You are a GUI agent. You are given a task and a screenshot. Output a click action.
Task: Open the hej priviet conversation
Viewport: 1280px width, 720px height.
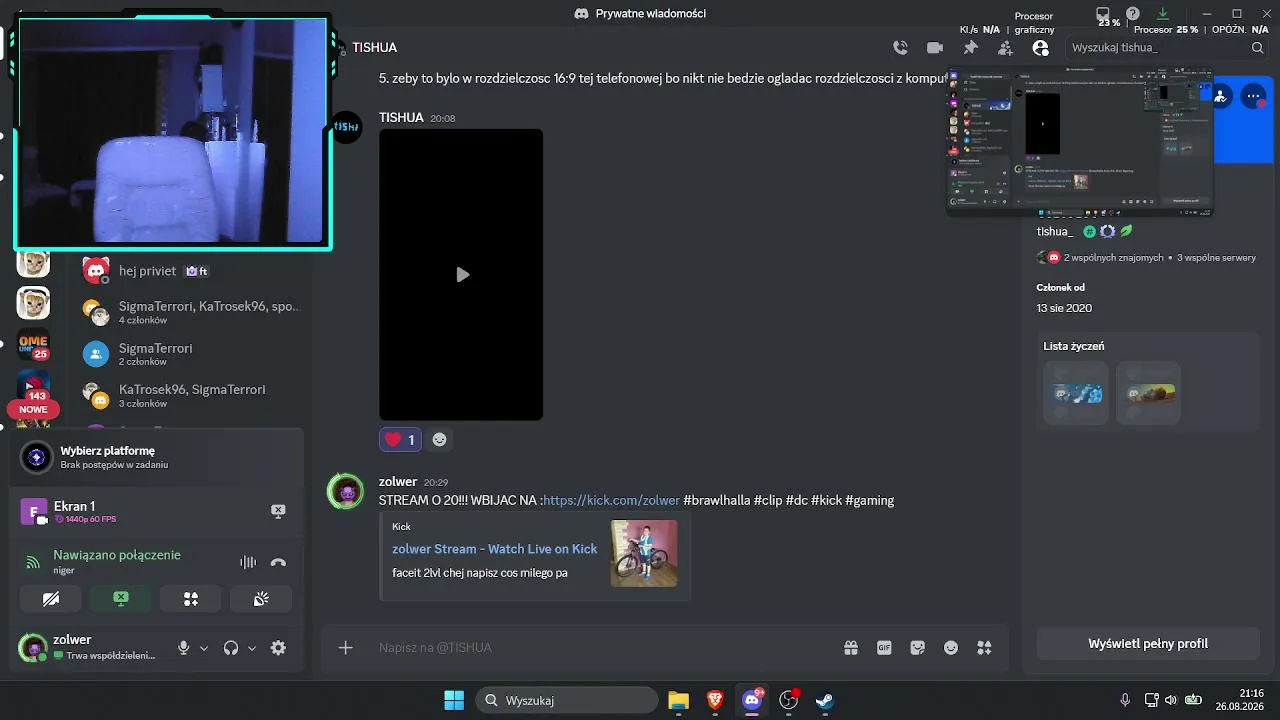coord(192,271)
